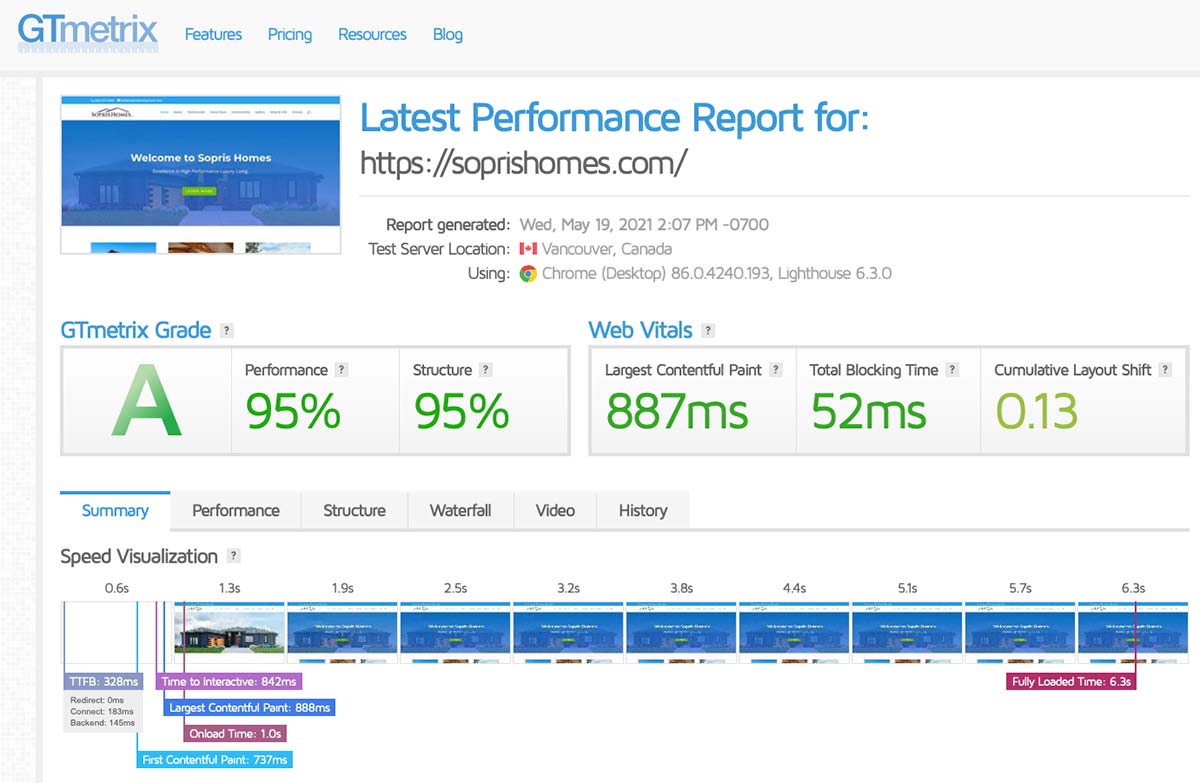Click the 5.1s filmstrip frame
Image resolution: width=1200 pixels, height=783 pixels.
[907, 632]
